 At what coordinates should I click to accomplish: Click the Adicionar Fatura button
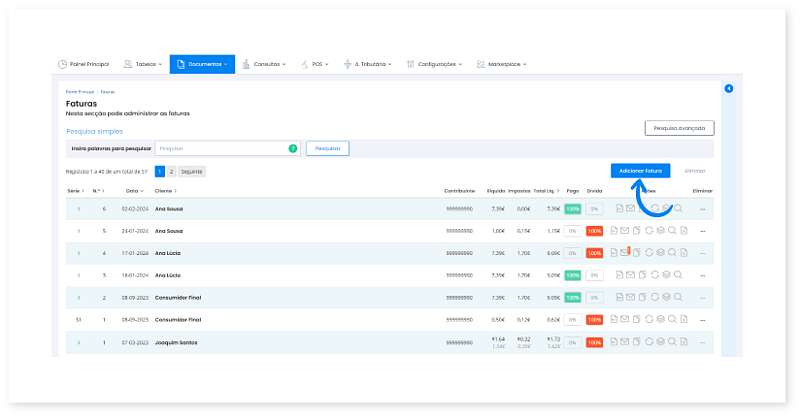(x=640, y=171)
